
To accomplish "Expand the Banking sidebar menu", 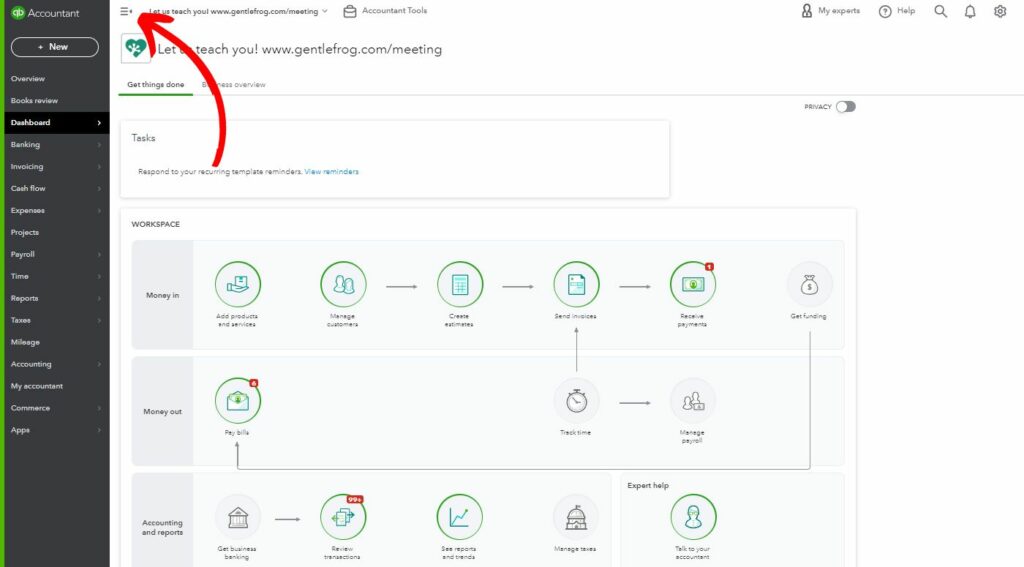I will 55,145.
